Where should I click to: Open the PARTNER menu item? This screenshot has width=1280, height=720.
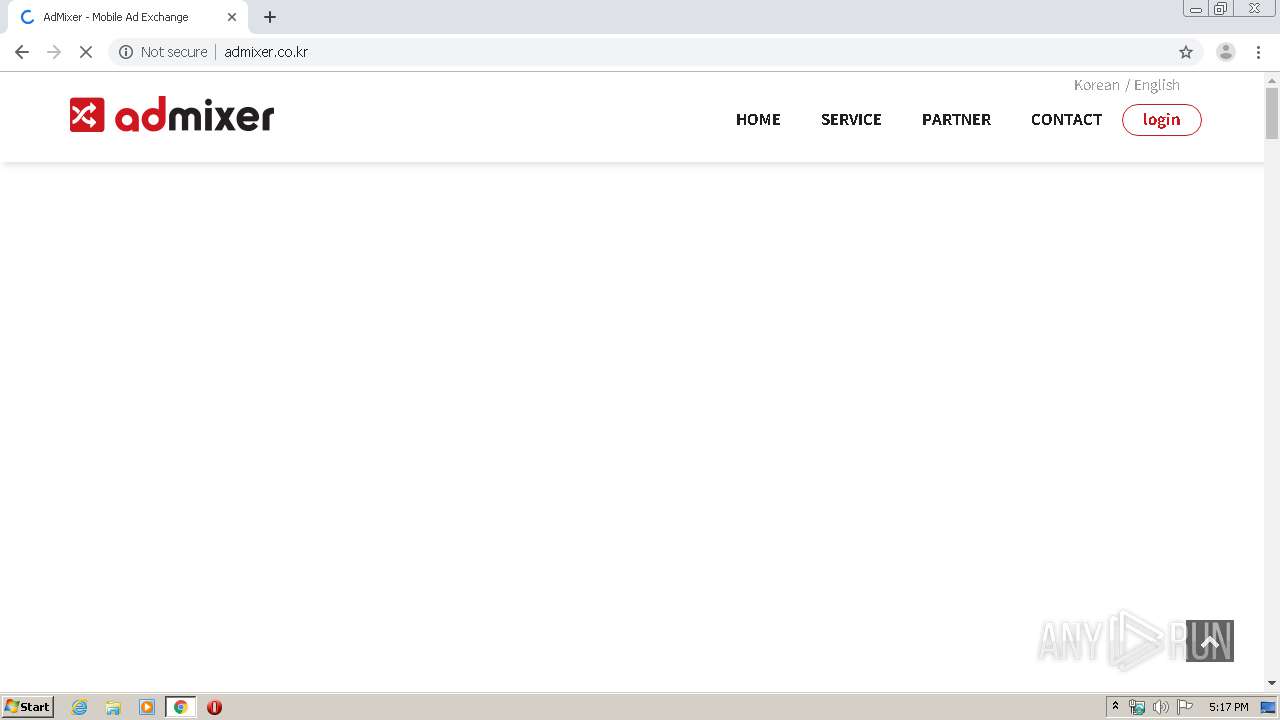tap(956, 119)
